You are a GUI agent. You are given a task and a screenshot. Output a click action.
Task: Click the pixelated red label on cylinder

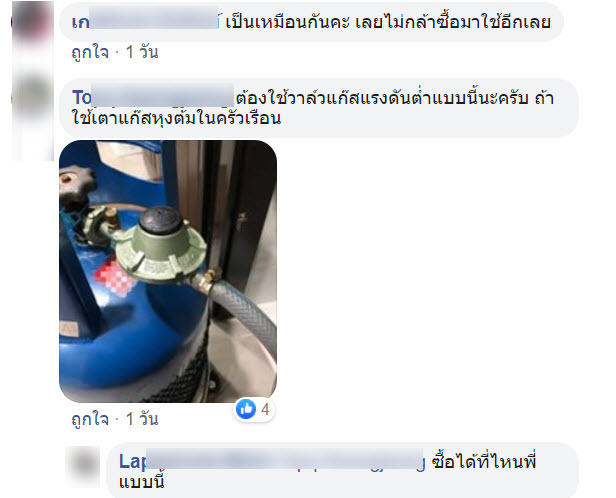pos(115,279)
